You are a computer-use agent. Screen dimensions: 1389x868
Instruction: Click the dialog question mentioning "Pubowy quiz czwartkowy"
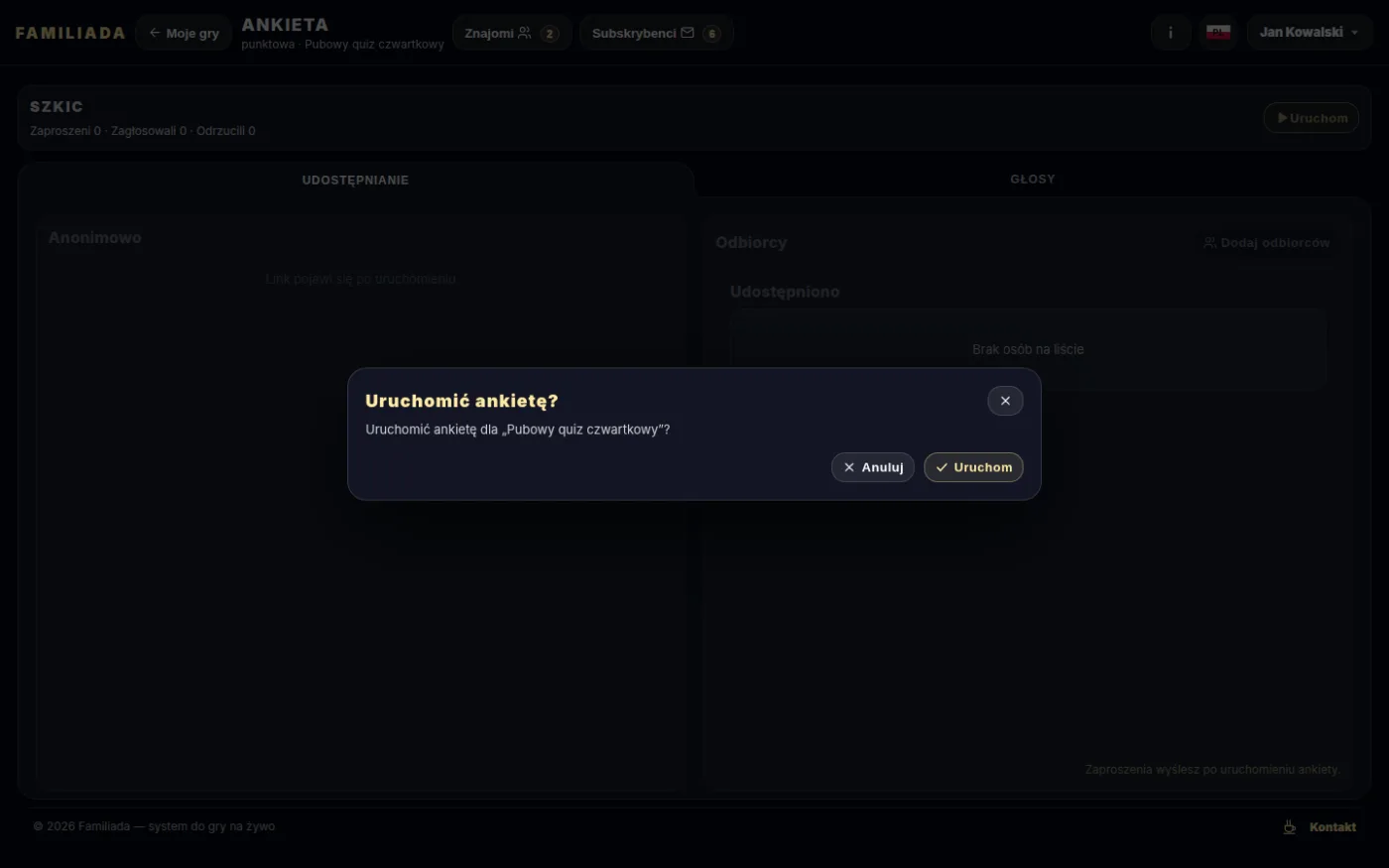pyautogui.click(x=518, y=430)
